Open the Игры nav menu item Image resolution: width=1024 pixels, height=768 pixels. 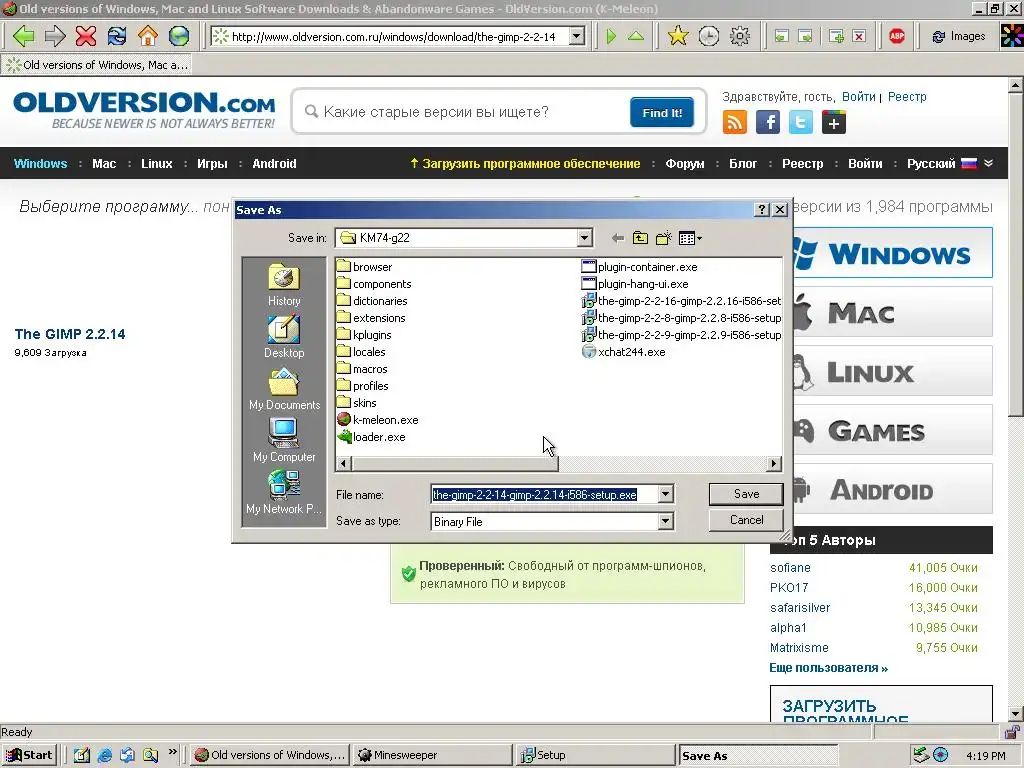coord(212,163)
